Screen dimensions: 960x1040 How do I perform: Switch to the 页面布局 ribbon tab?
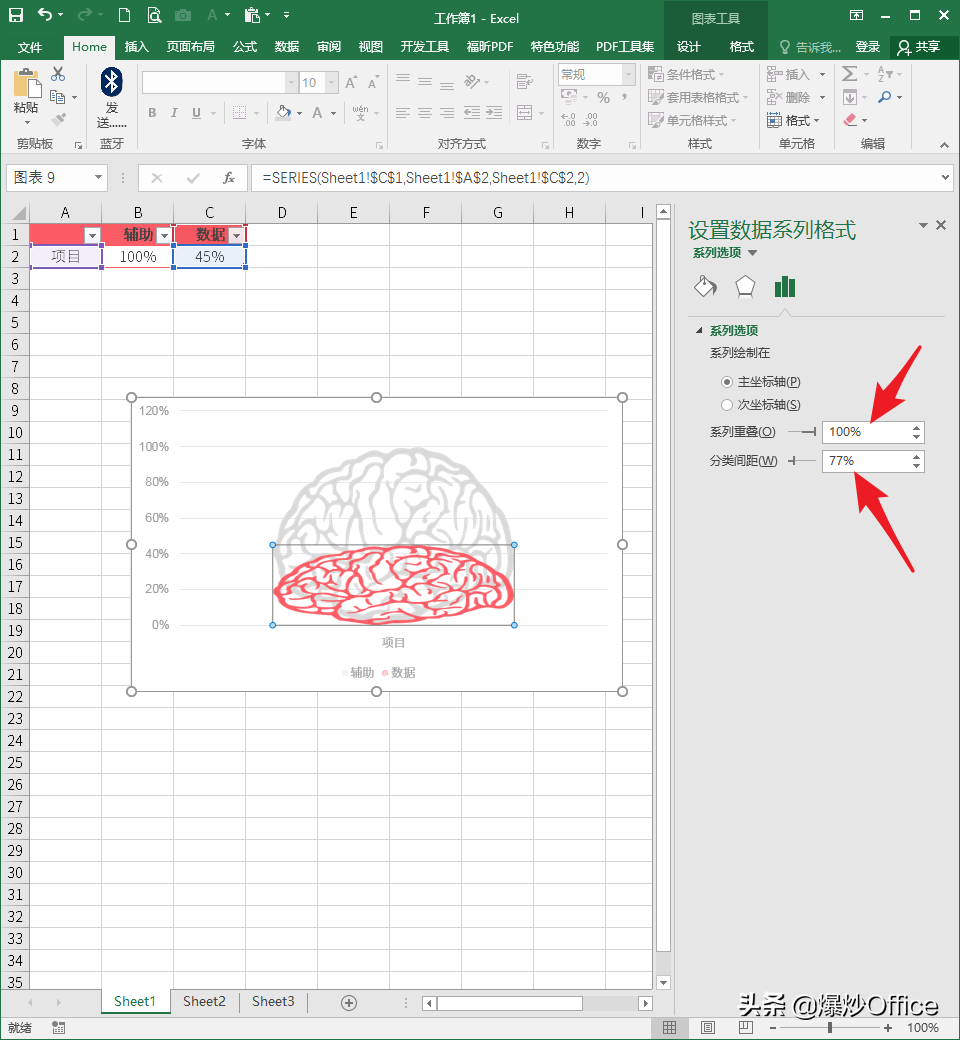click(190, 46)
